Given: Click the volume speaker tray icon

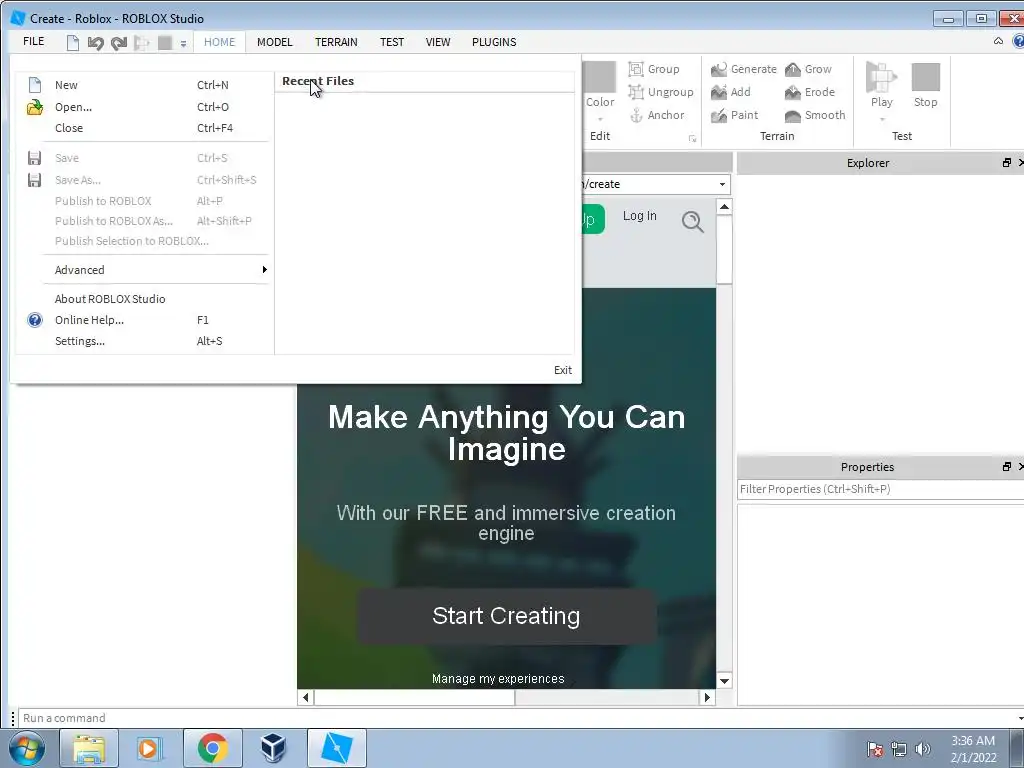Looking at the screenshot, I should point(923,749).
